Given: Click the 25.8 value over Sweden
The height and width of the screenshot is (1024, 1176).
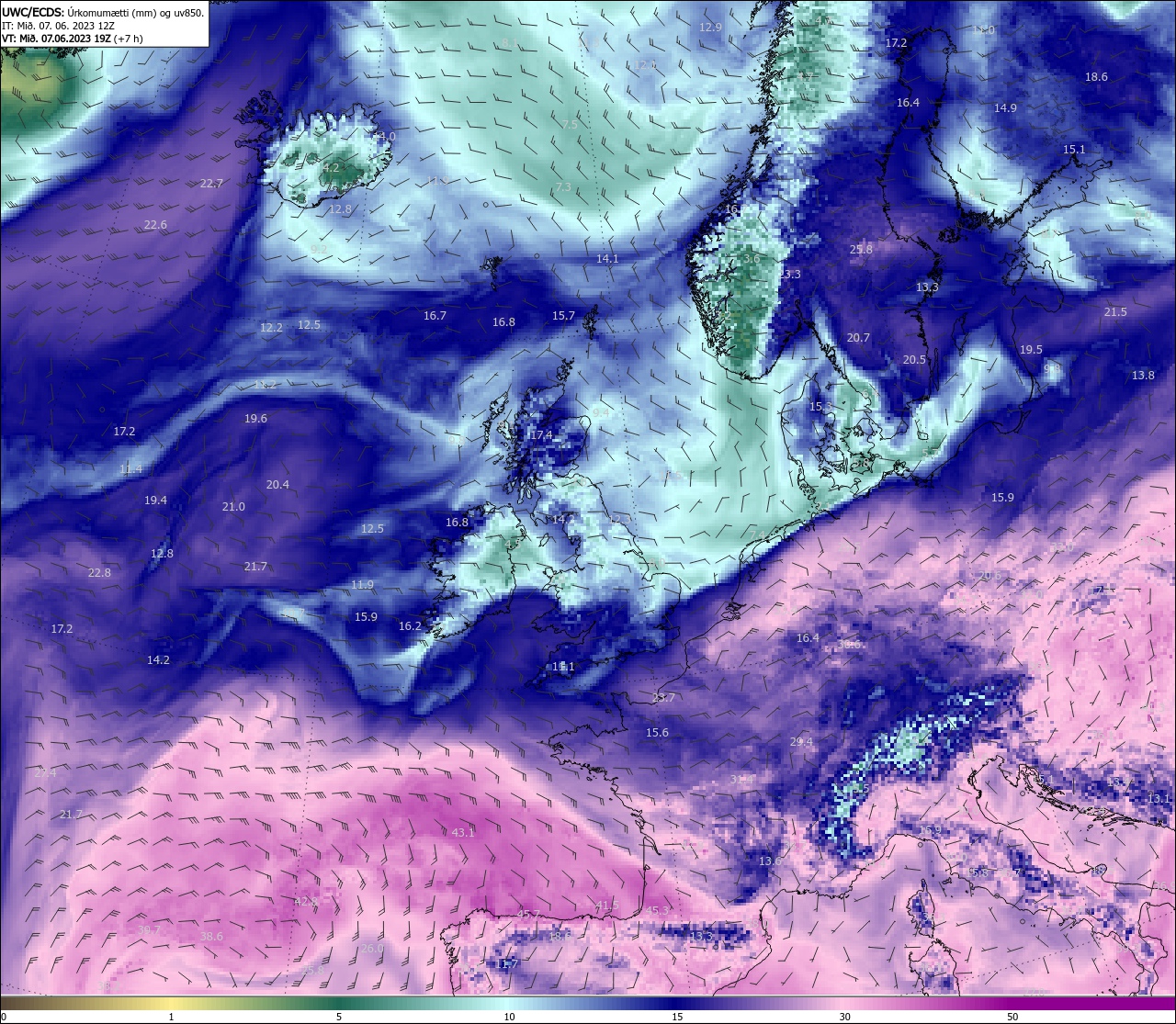Looking at the screenshot, I should click(x=861, y=250).
